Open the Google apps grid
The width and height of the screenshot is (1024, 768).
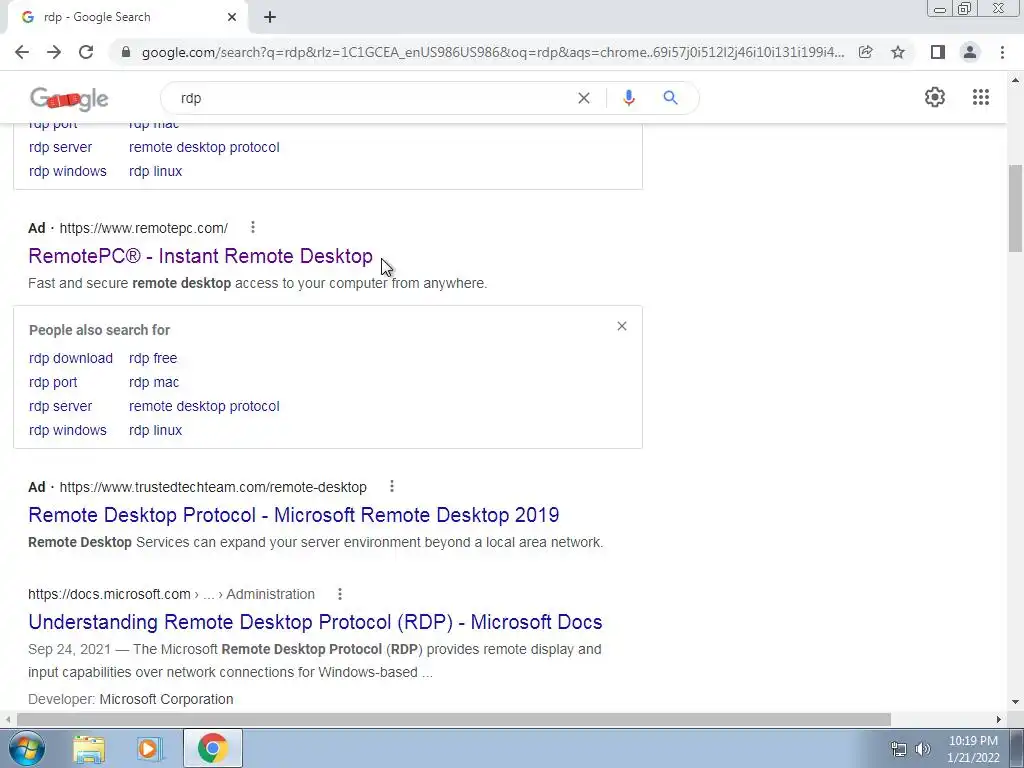click(x=981, y=97)
